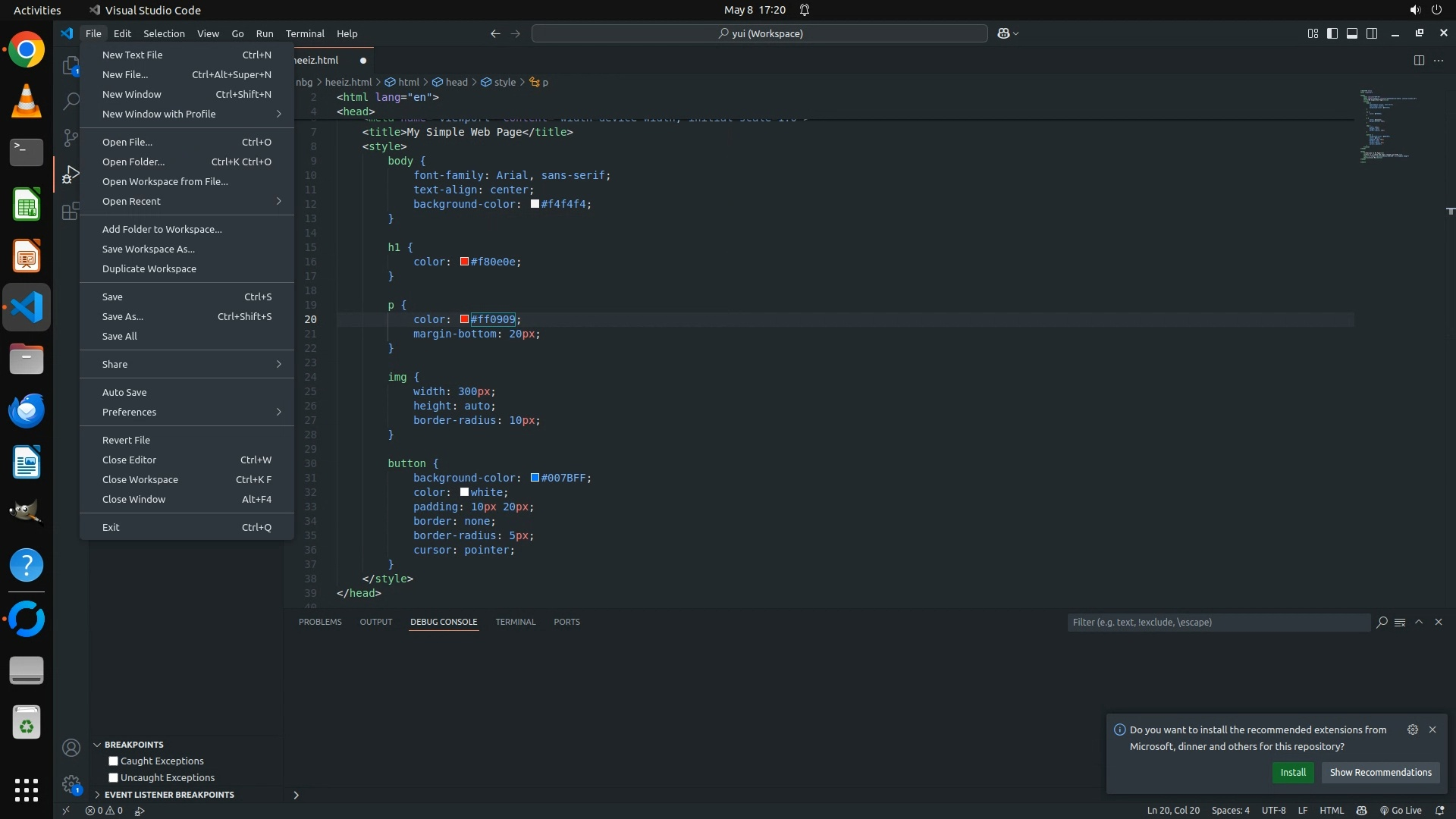Click the split editor right icon
The width and height of the screenshot is (1456, 819).
1419,61
